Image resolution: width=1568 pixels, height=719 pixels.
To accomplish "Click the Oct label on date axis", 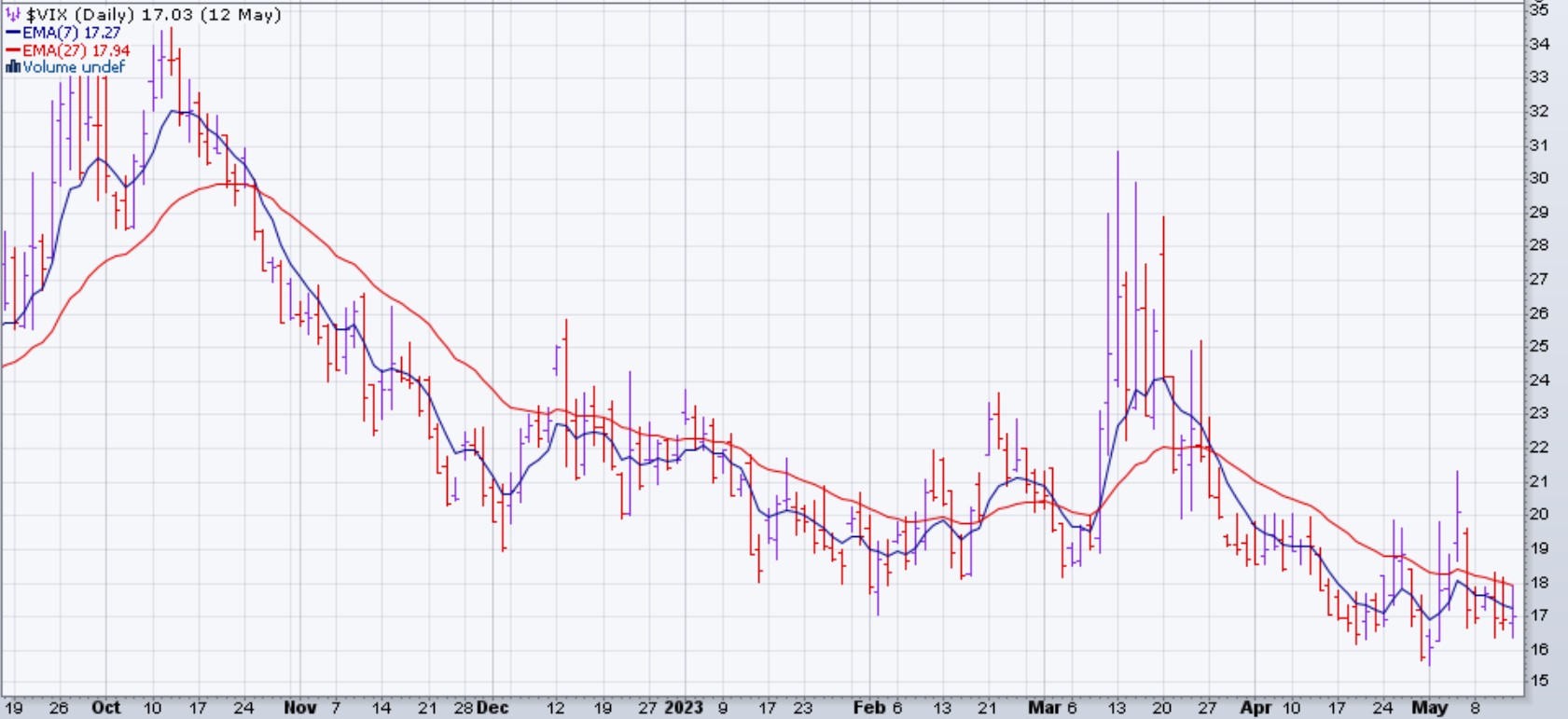I will [x=105, y=708].
